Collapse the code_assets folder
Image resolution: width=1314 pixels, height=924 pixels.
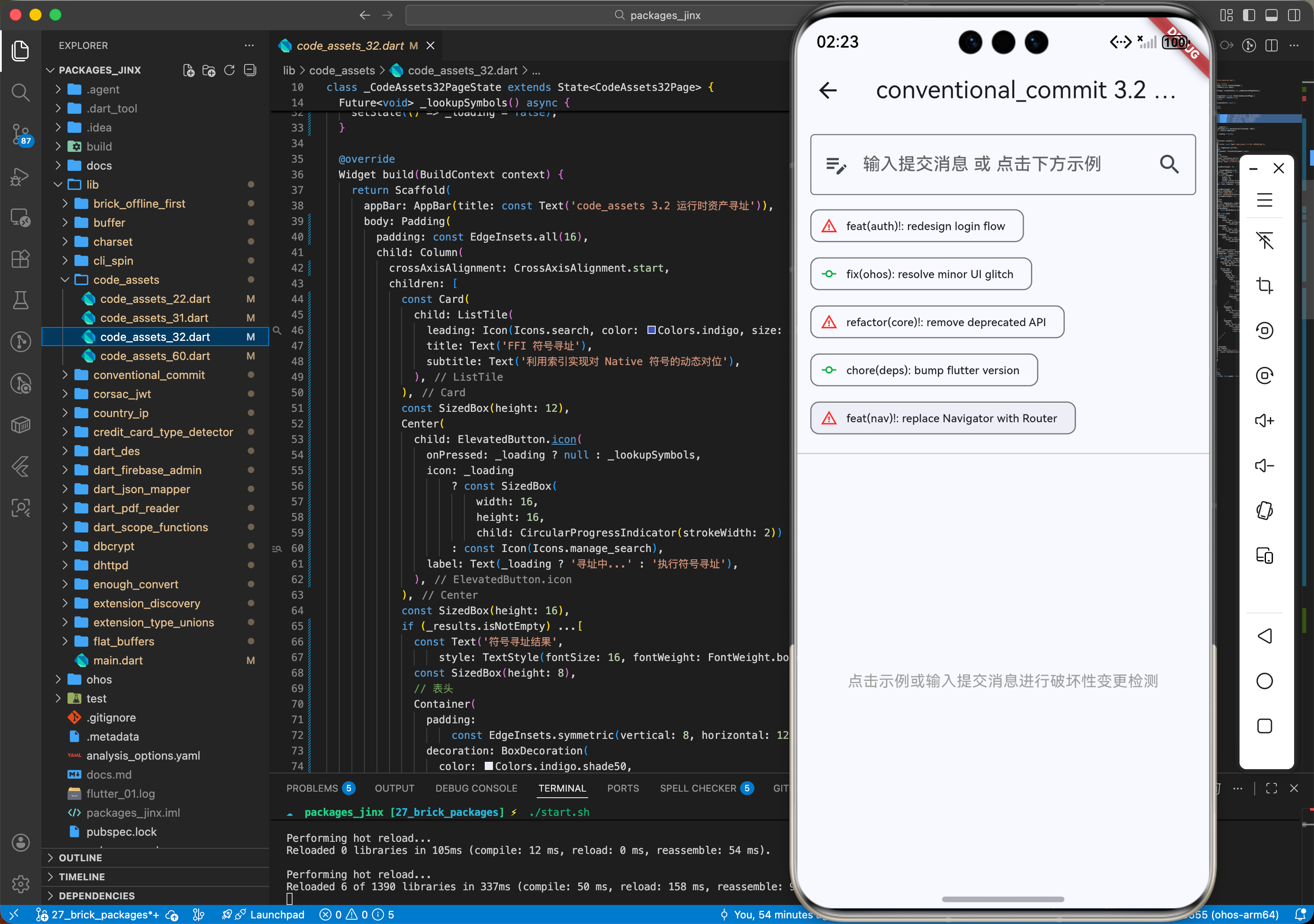click(126, 280)
